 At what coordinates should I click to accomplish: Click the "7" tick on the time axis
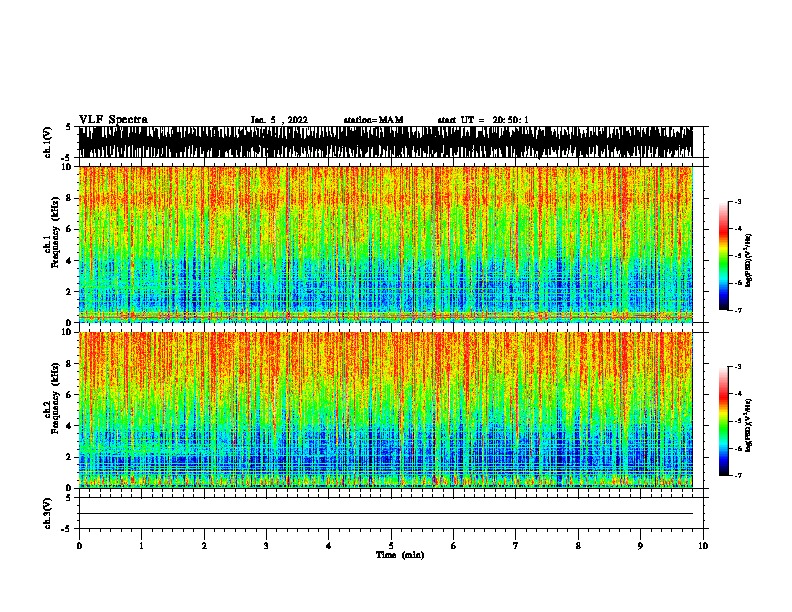(516, 546)
